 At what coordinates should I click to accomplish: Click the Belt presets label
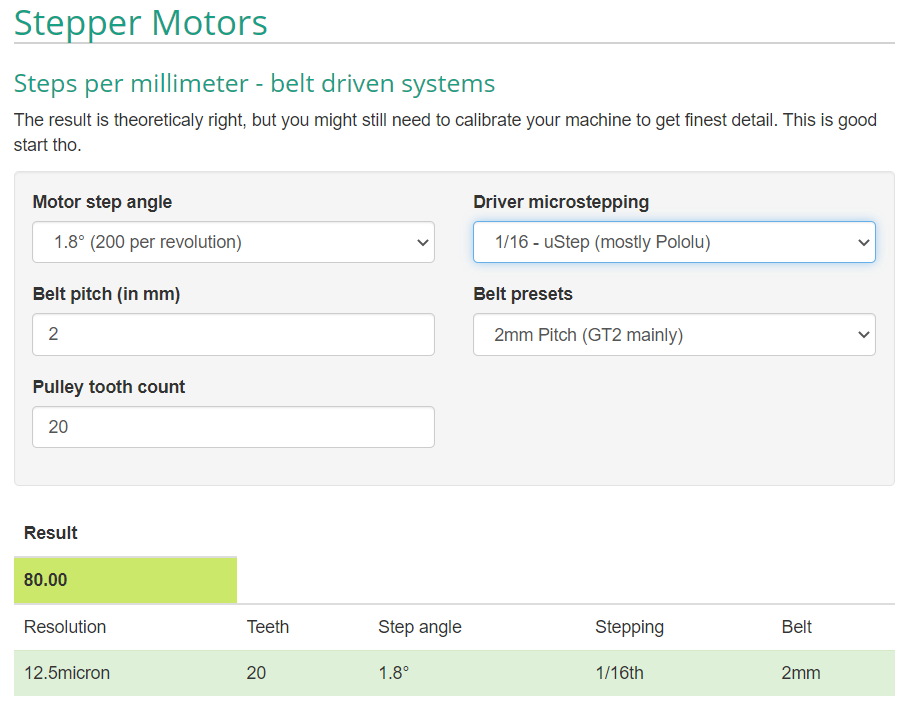tap(522, 294)
